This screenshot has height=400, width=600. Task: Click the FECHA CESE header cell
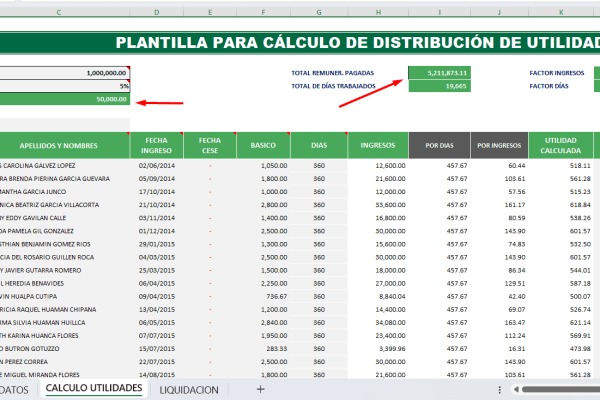(x=210, y=145)
